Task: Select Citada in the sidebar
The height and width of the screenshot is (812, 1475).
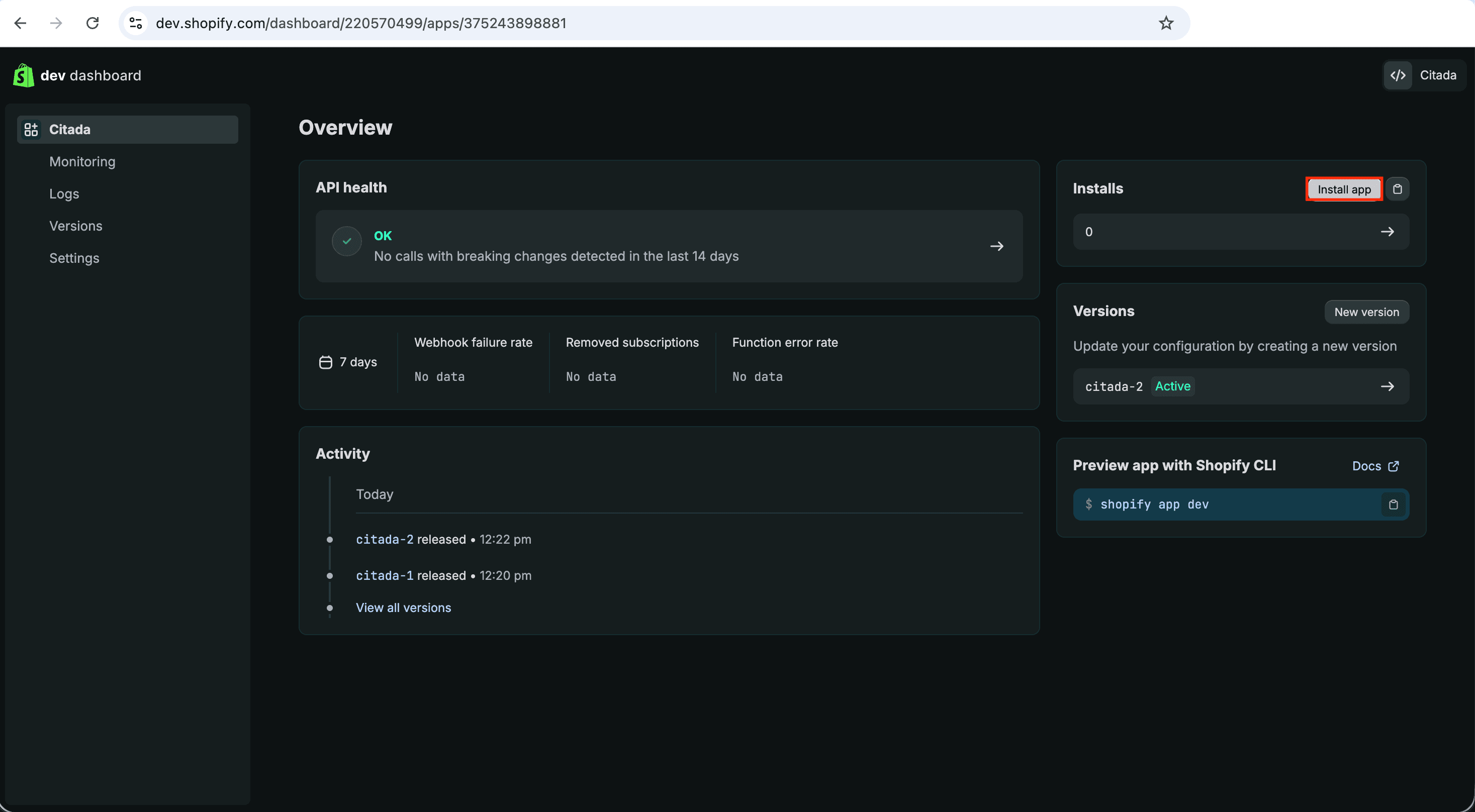Action: tap(128, 129)
